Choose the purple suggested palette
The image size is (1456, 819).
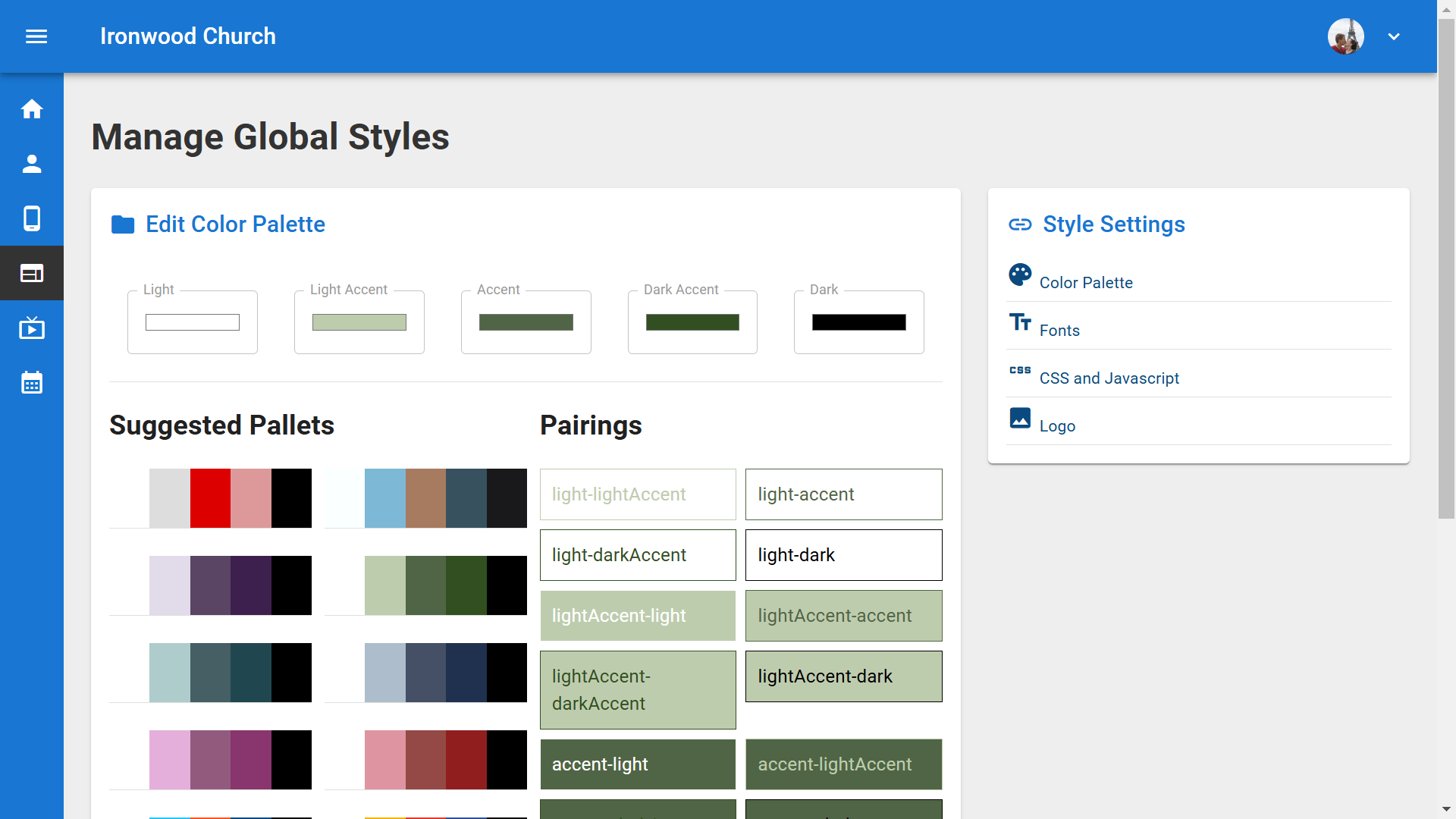pyautogui.click(x=211, y=585)
